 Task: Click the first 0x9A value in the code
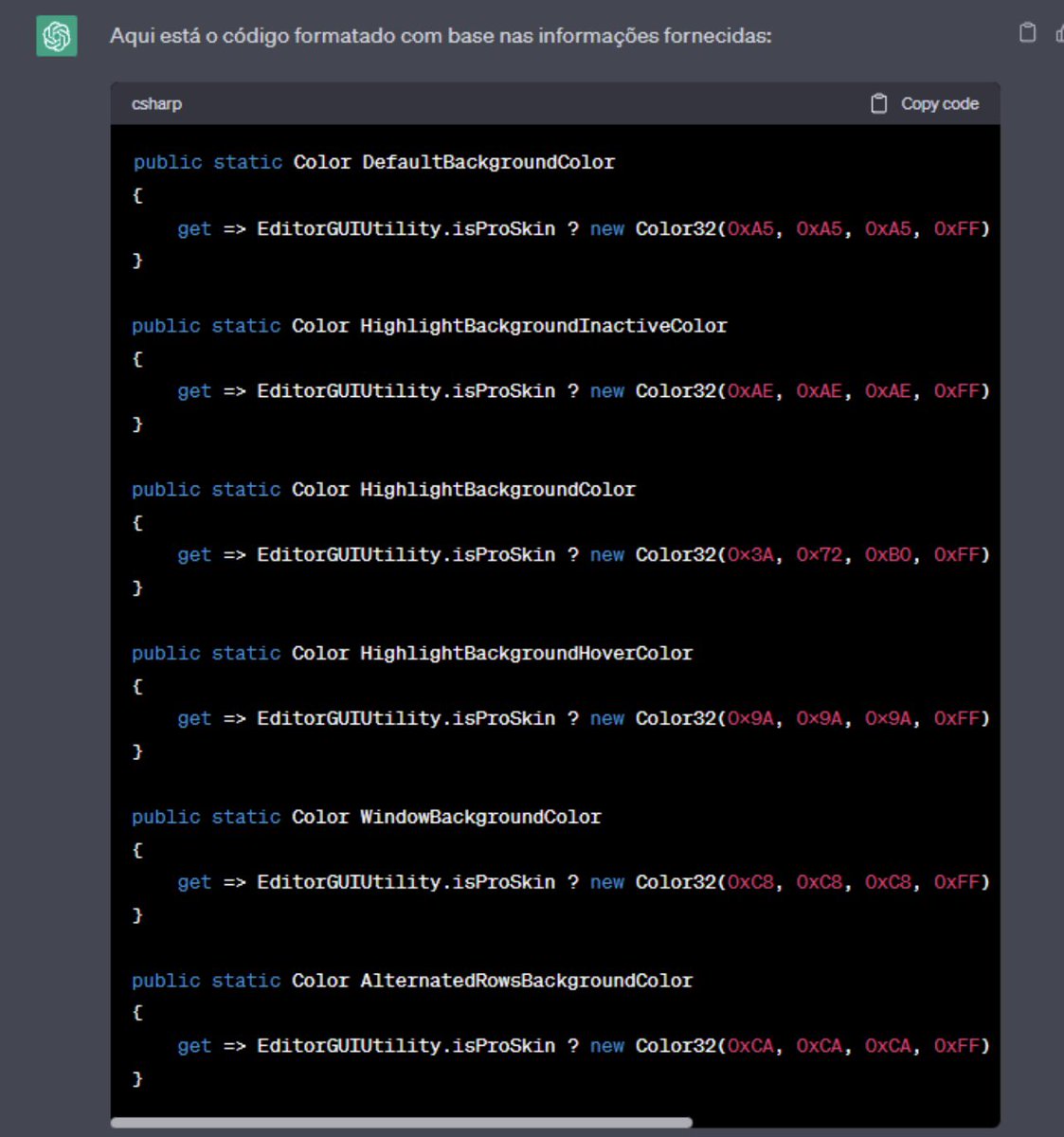click(750, 719)
